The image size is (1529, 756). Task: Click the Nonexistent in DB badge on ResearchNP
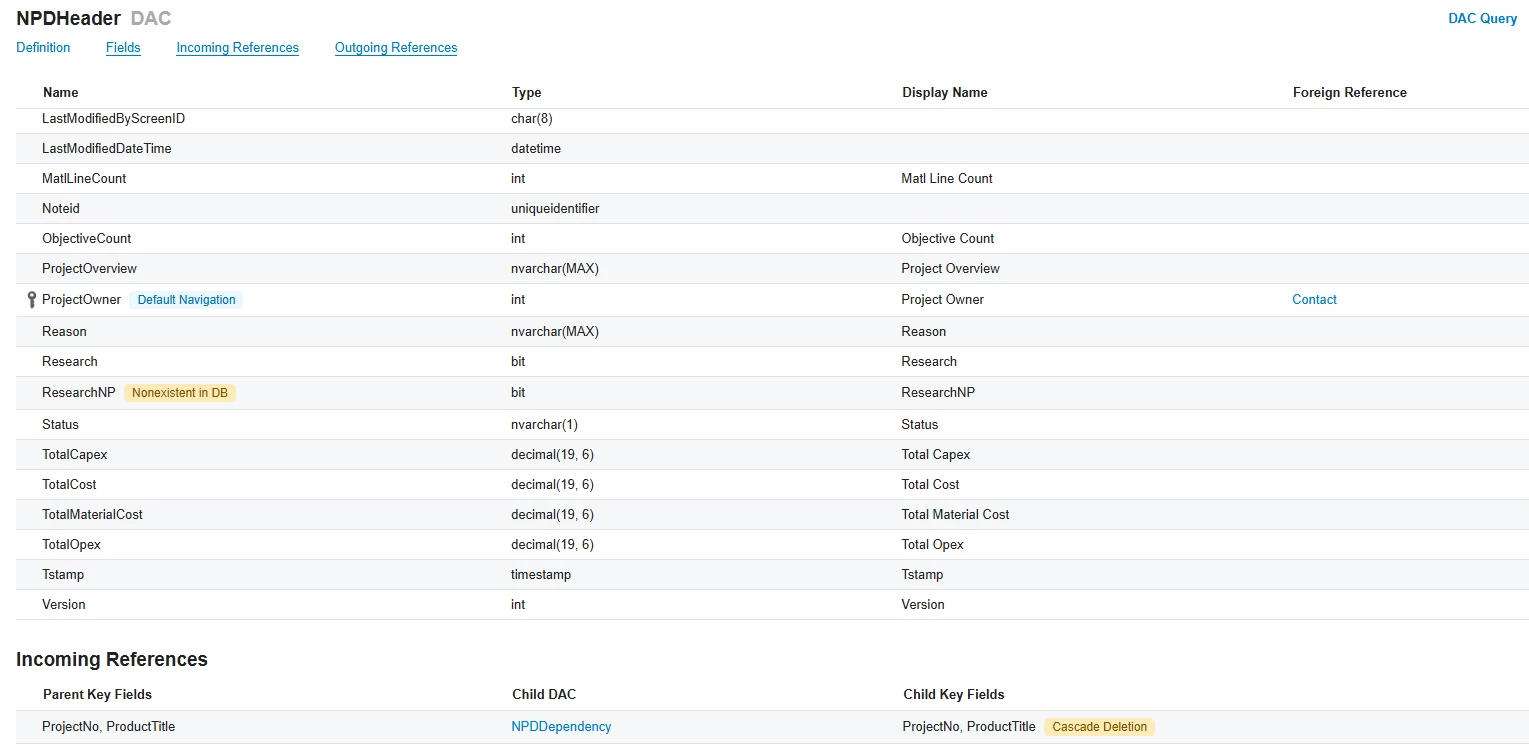[x=180, y=392]
